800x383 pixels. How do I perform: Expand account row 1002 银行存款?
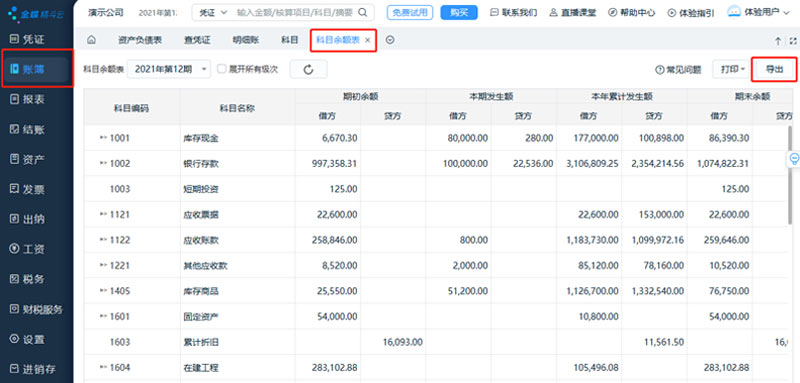104,163
